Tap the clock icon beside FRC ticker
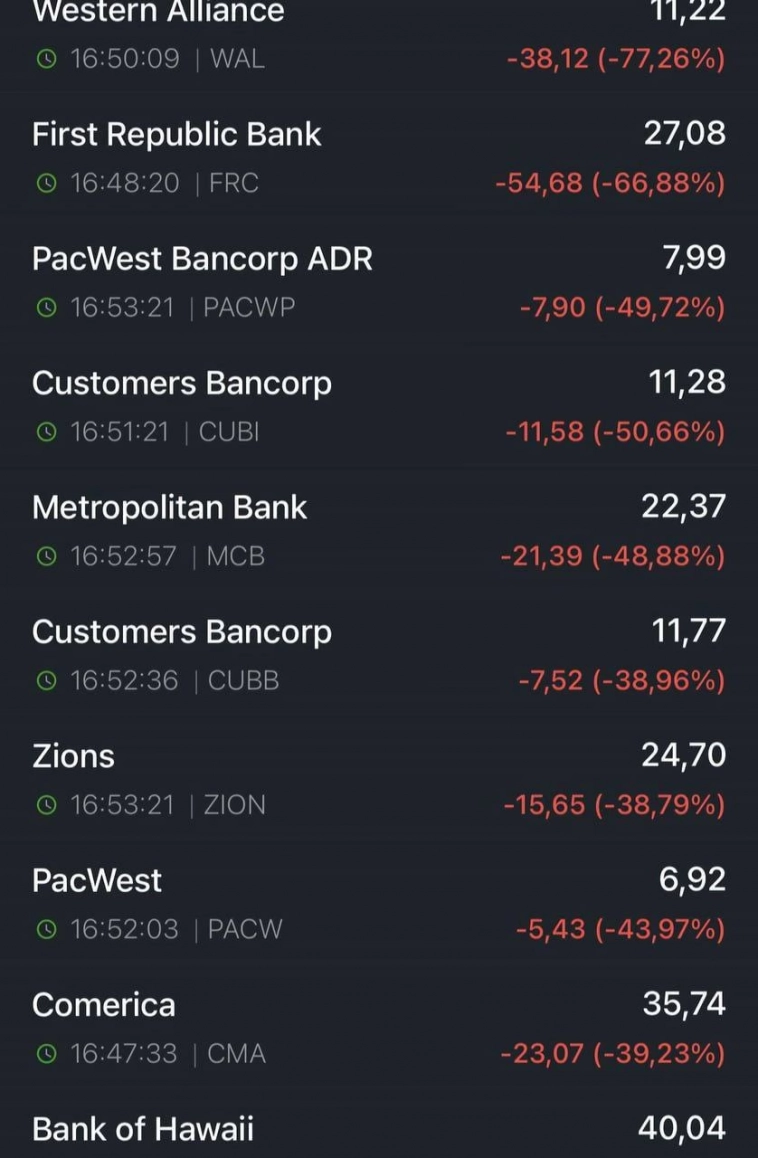Viewport: 758px width, 1158px height. coord(45,184)
